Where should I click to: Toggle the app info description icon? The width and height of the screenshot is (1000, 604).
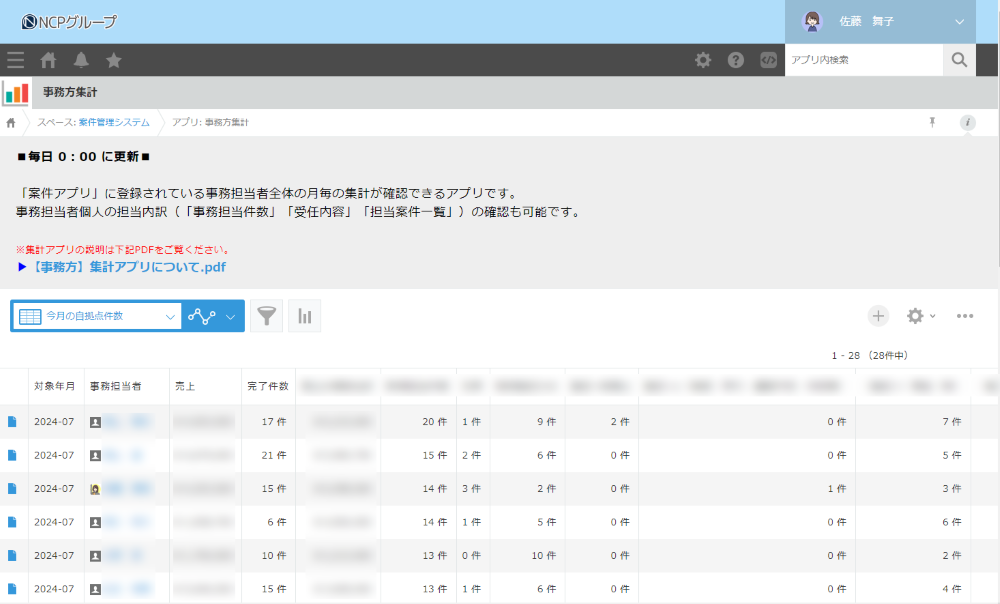point(967,122)
